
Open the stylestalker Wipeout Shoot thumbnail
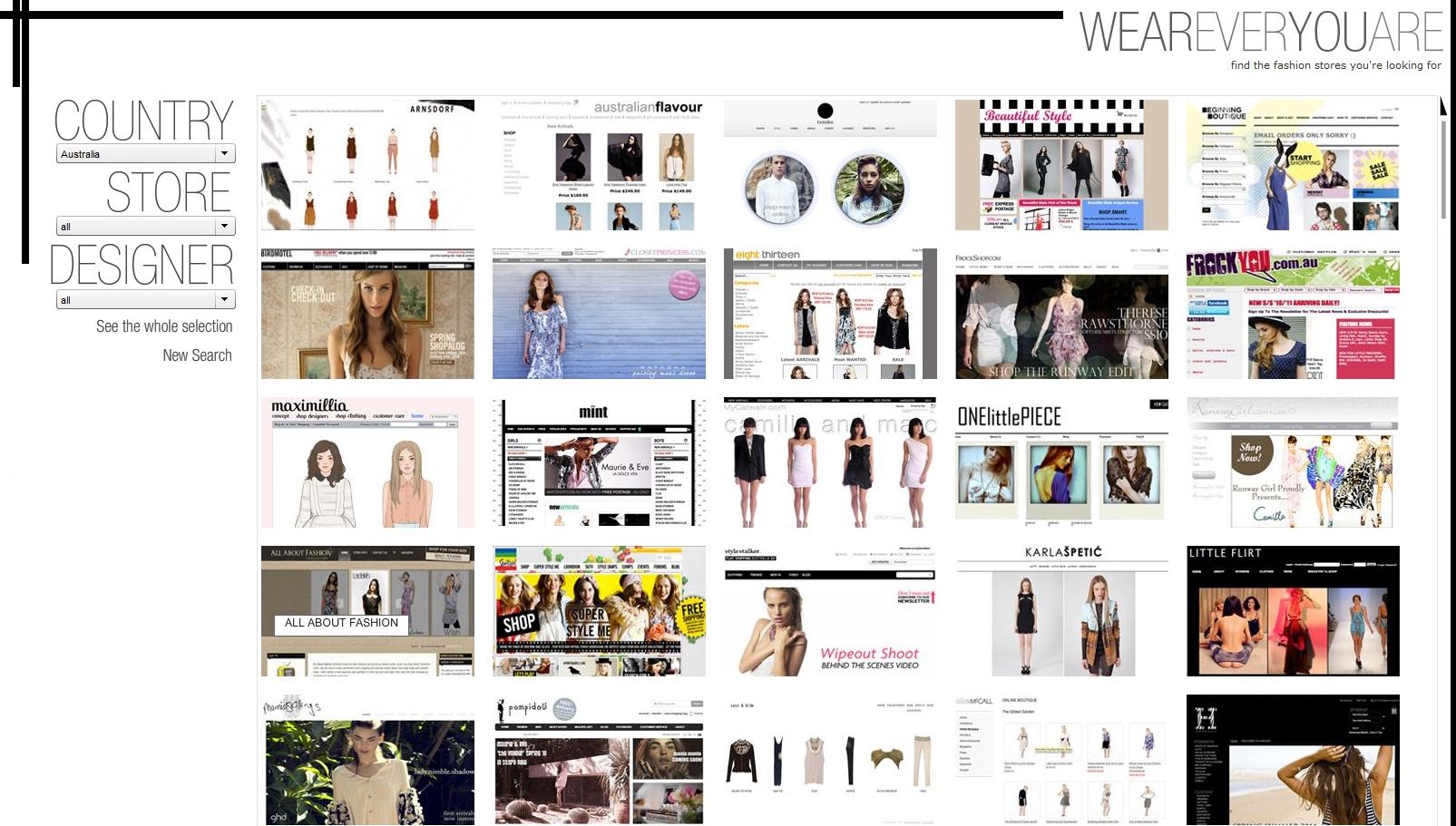tap(830, 611)
